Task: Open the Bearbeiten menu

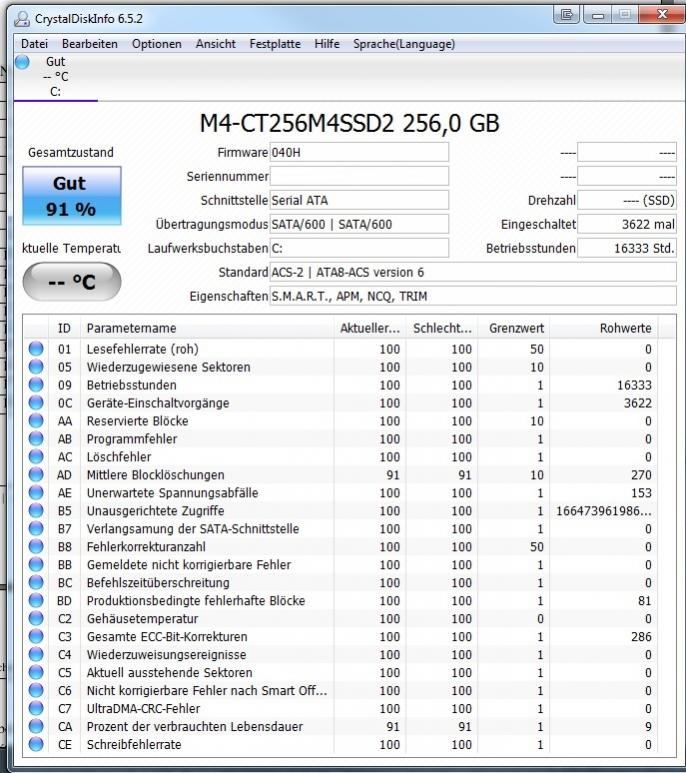Action: tap(90, 44)
